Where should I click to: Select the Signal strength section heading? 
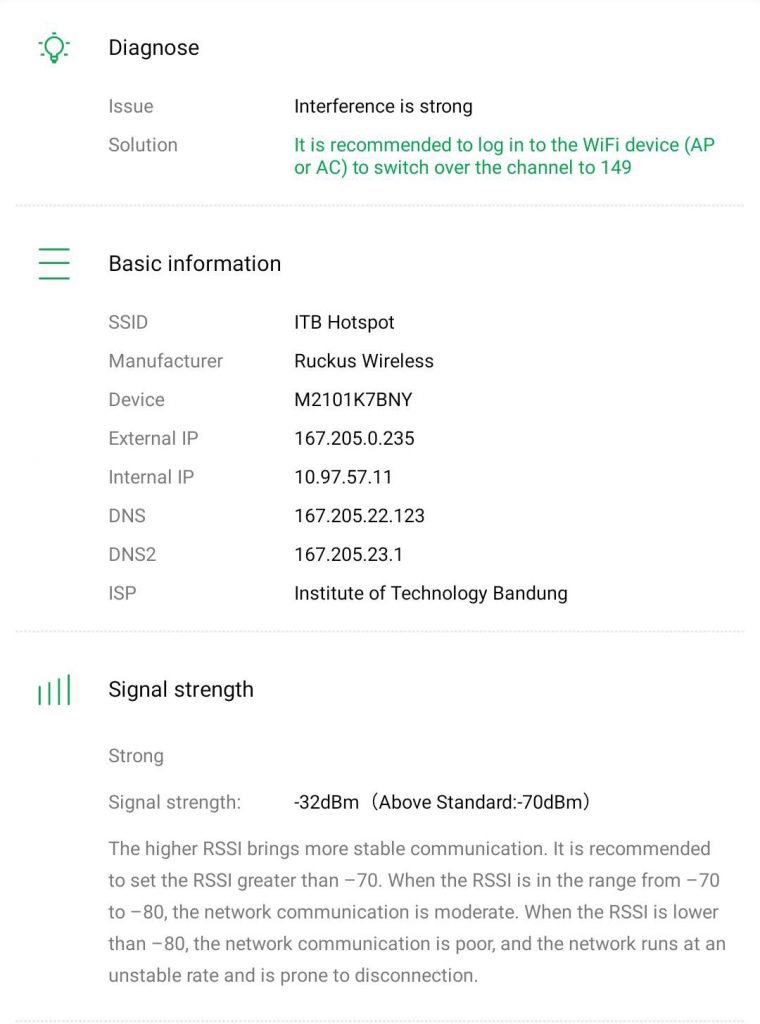pos(180,689)
